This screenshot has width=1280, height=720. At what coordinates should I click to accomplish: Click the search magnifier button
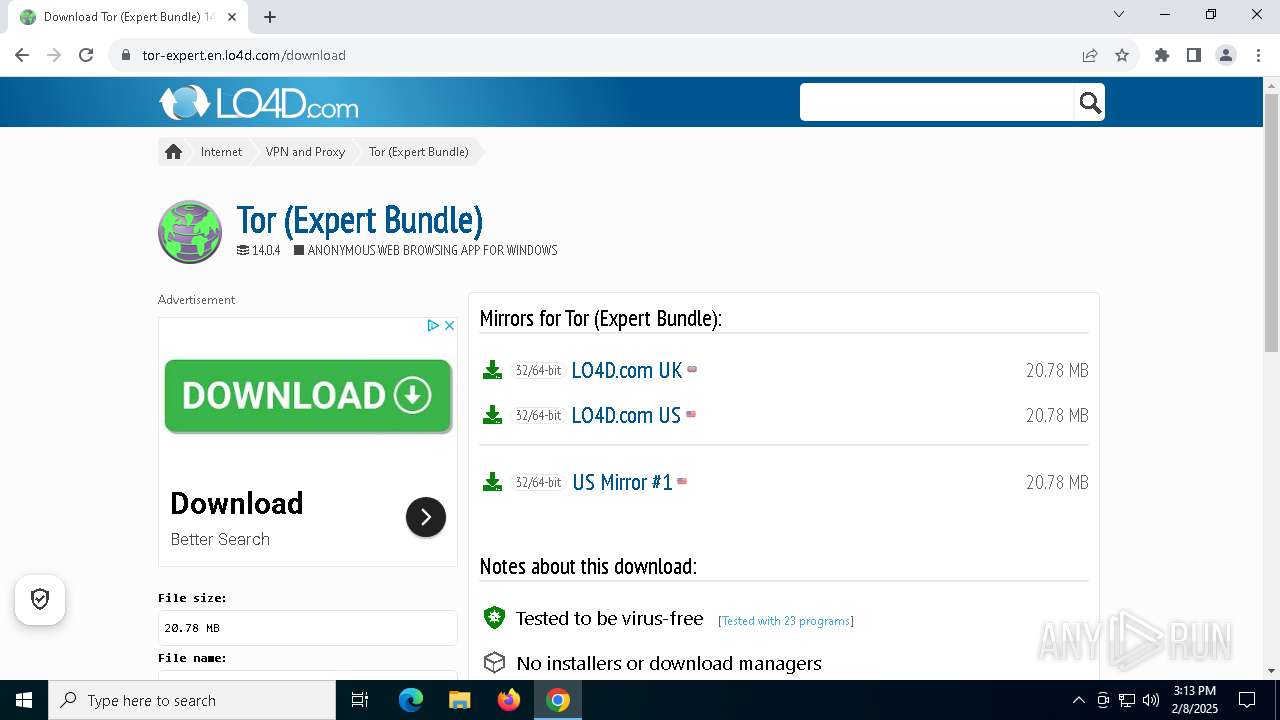click(x=1090, y=102)
